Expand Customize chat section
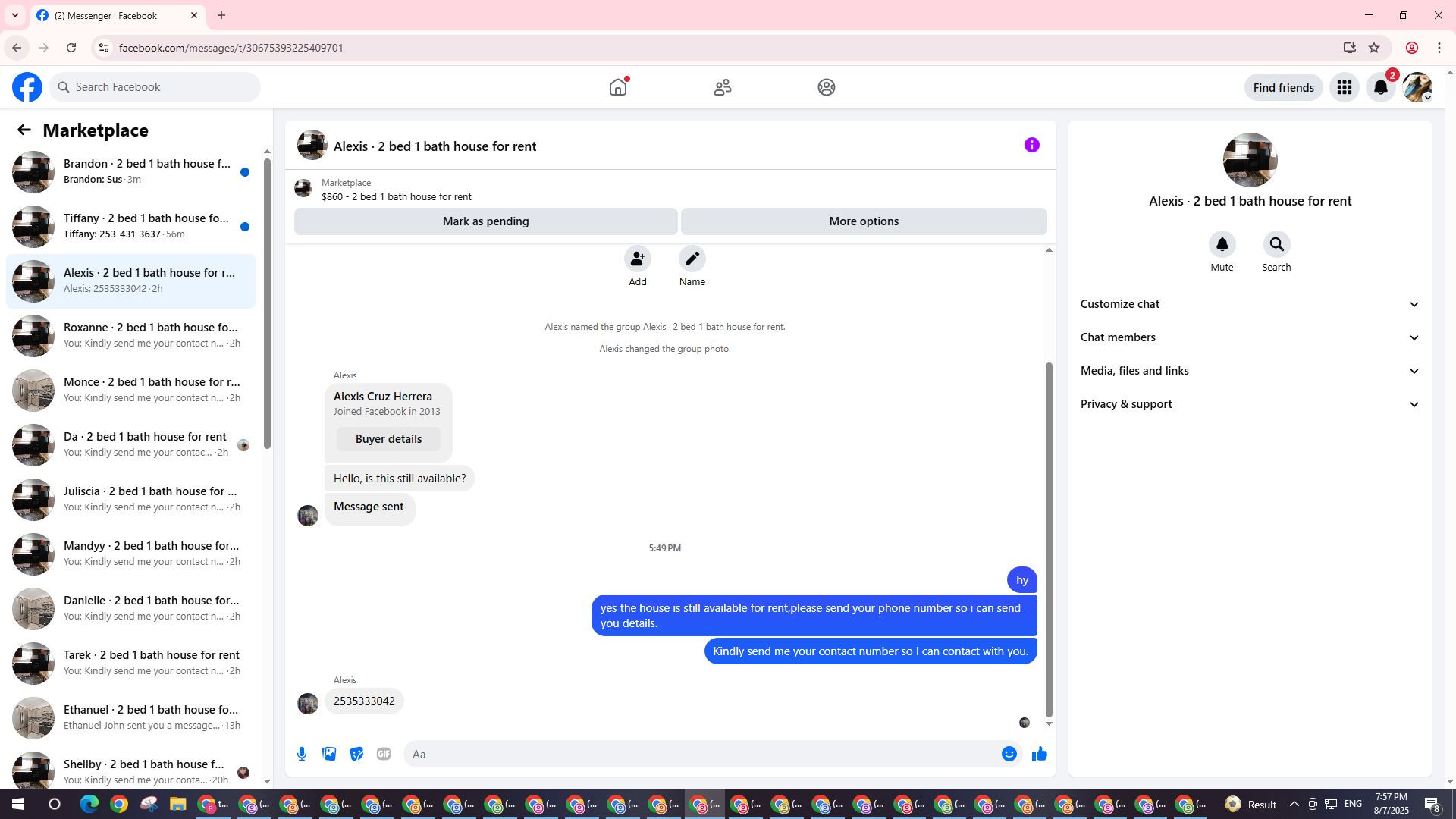 pyautogui.click(x=1250, y=304)
